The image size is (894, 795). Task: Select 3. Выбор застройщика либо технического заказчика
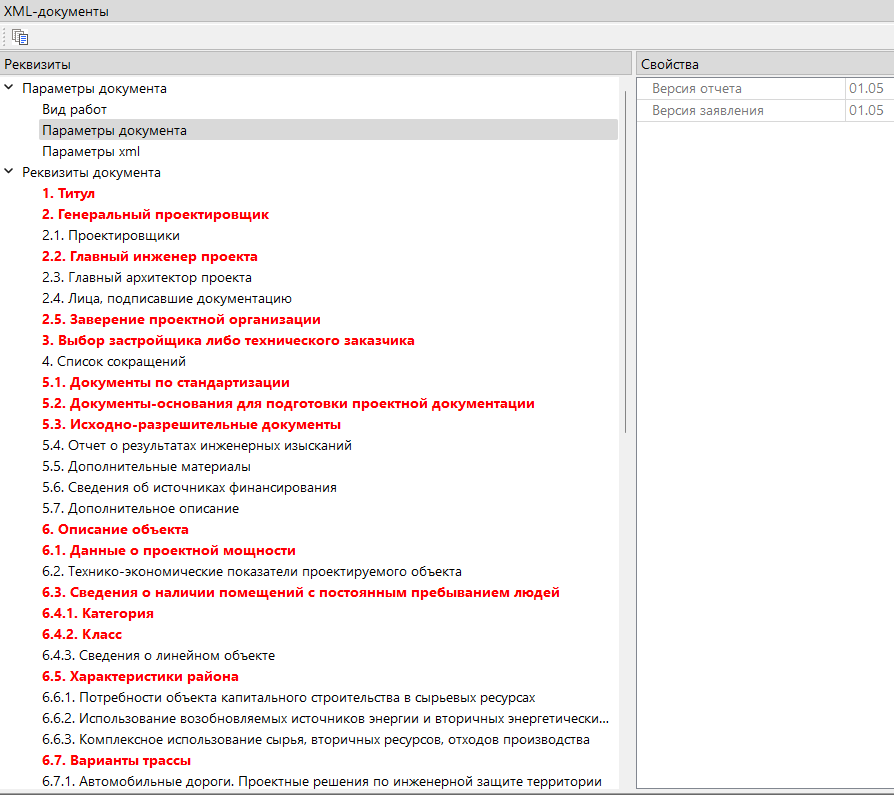pyautogui.click(x=228, y=340)
